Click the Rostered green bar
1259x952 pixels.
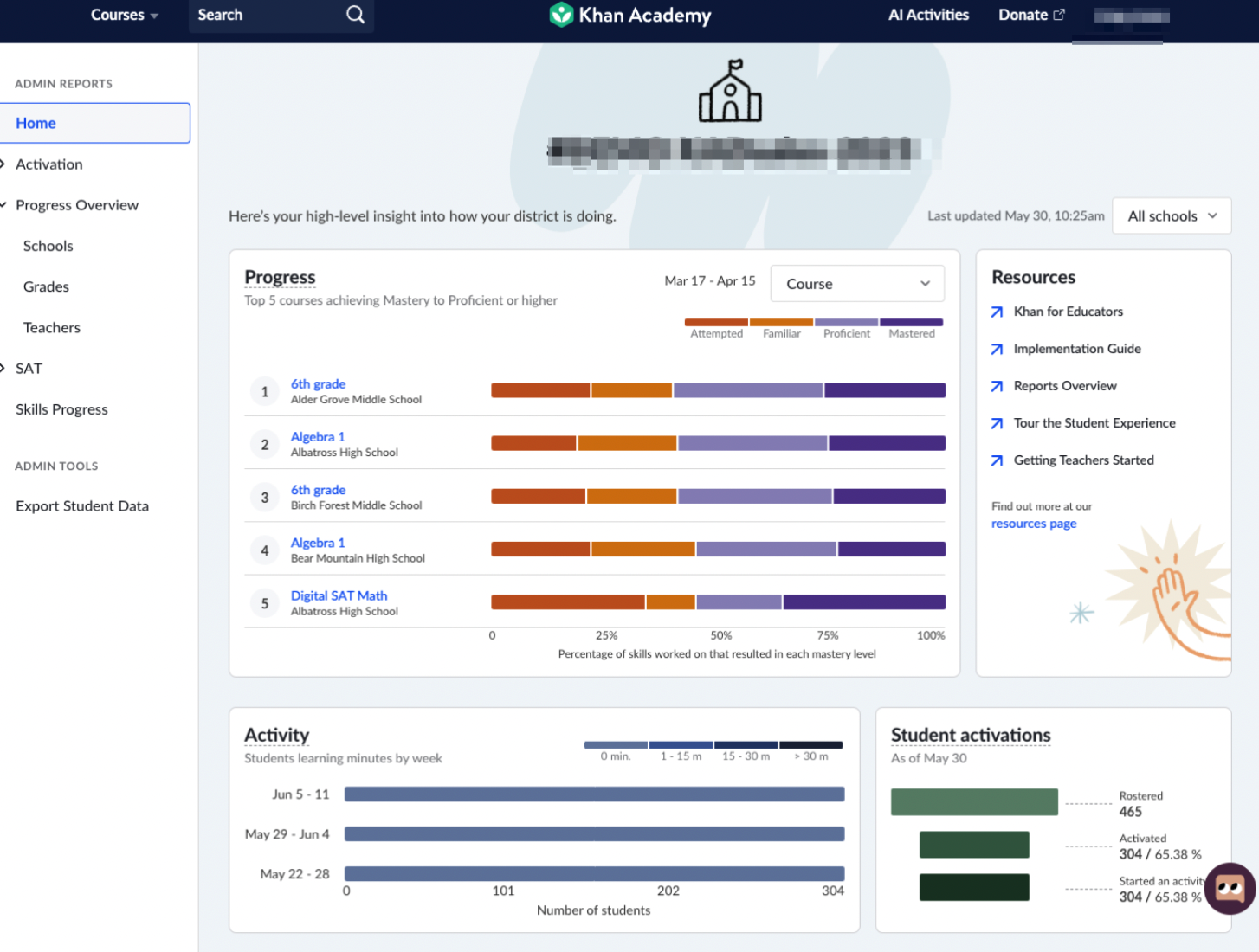coord(974,802)
